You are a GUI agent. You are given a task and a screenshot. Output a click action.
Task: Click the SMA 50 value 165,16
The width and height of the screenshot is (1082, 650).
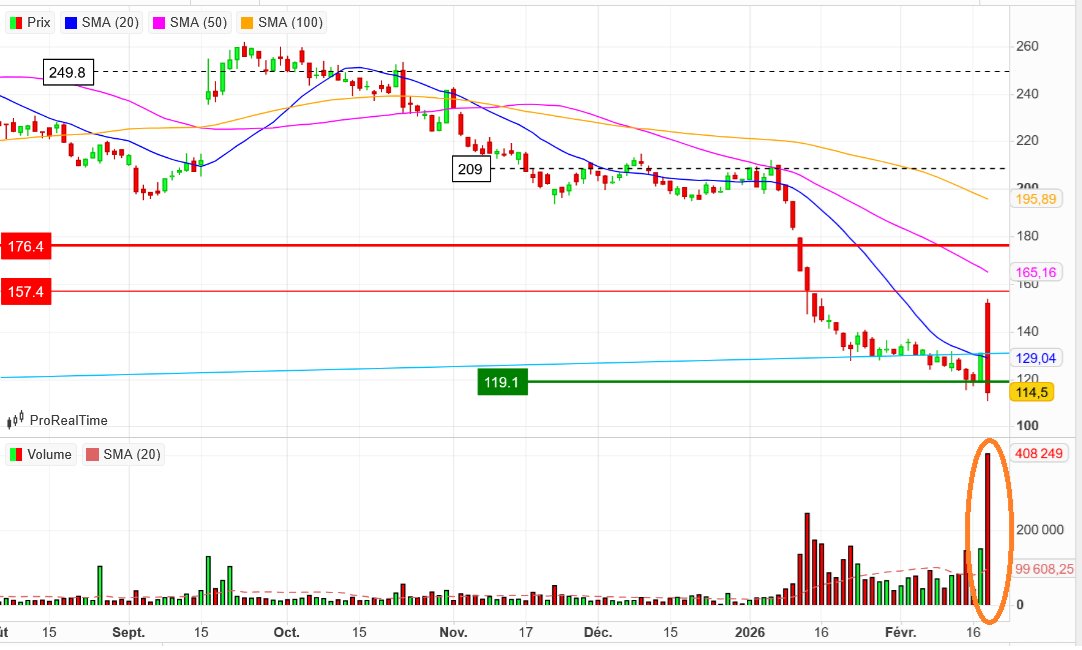[1036, 273]
